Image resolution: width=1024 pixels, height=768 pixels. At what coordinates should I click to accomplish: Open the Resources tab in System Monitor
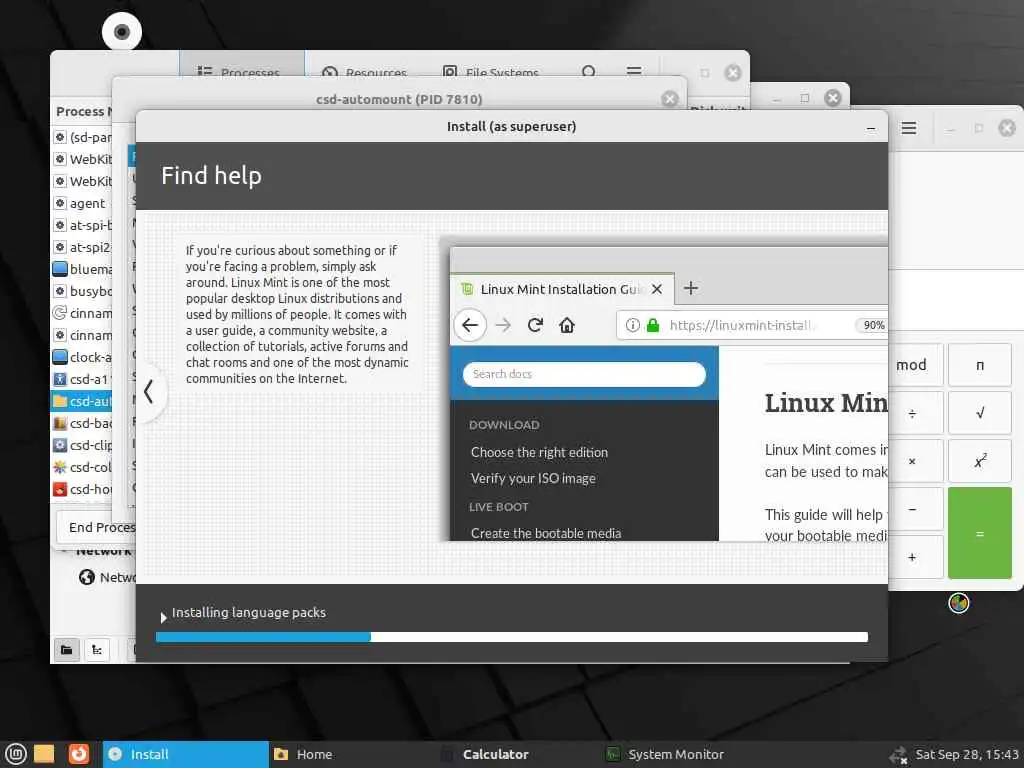[x=366, y=72]
